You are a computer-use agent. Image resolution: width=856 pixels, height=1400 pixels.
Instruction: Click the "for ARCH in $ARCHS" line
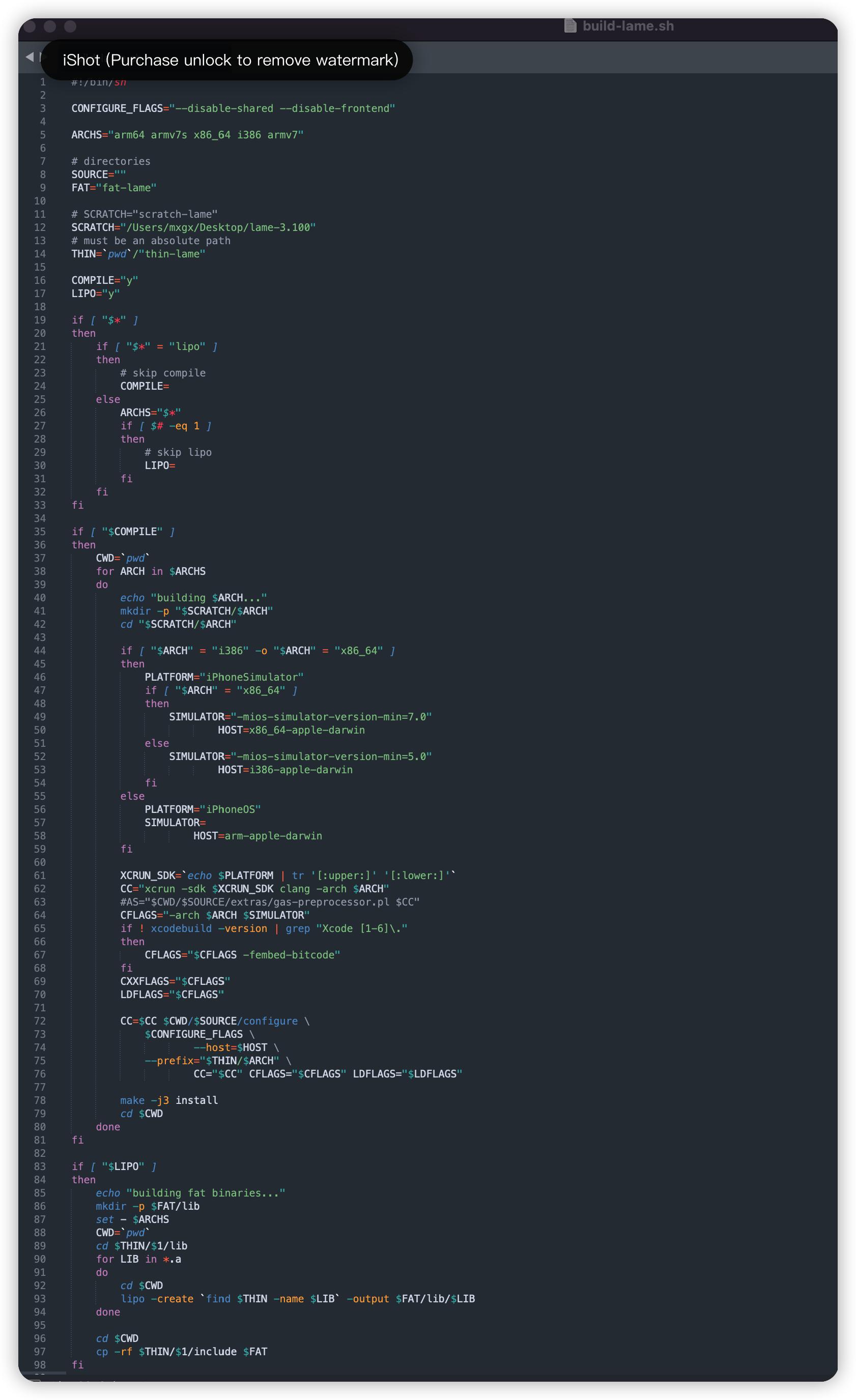coord(151,571)
